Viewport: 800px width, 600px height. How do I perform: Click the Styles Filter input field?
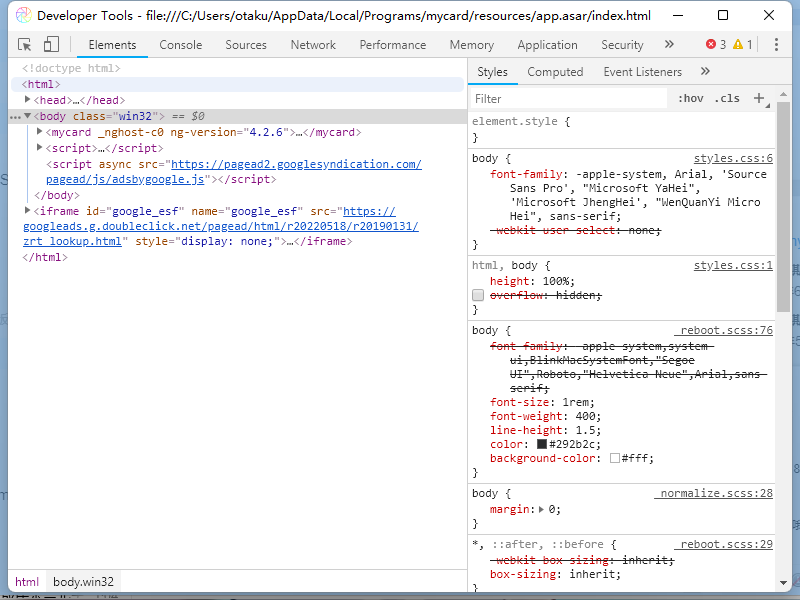(568, 98)
